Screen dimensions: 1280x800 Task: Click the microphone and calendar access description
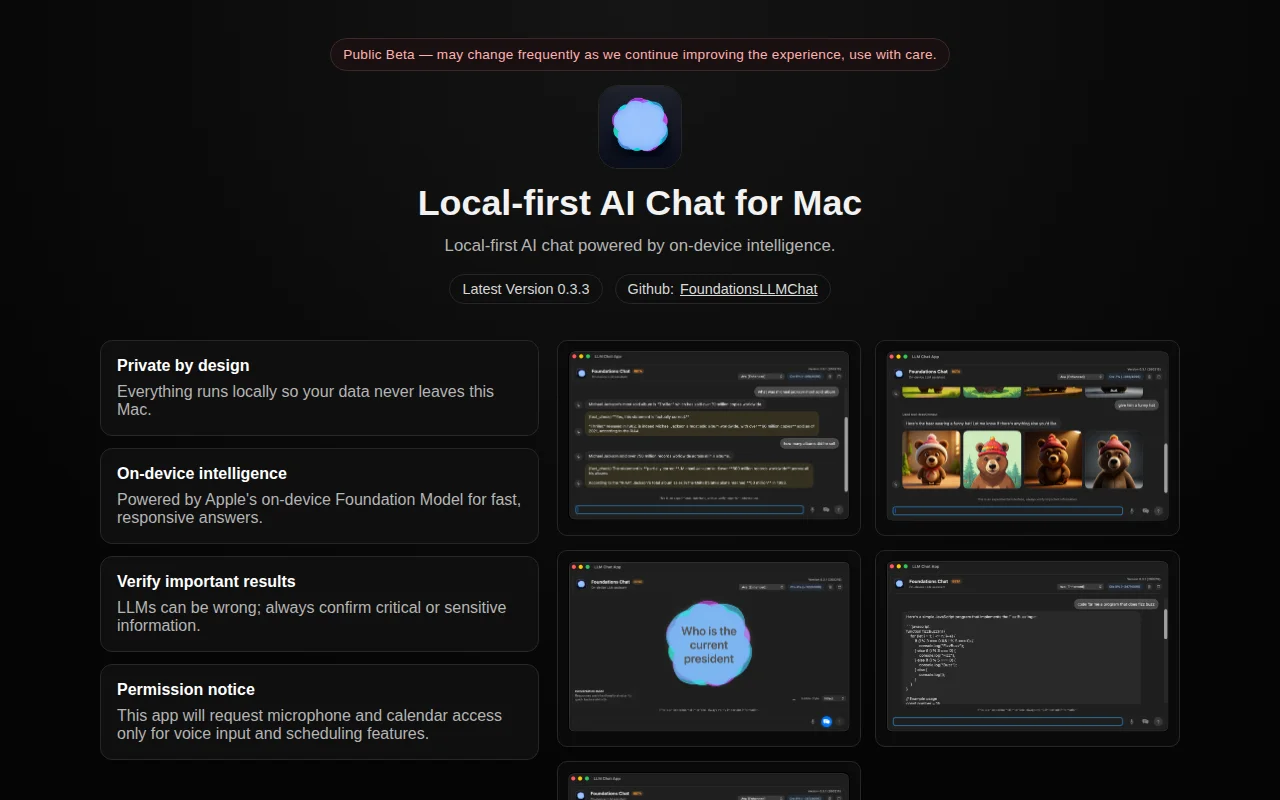coord(310,724)
